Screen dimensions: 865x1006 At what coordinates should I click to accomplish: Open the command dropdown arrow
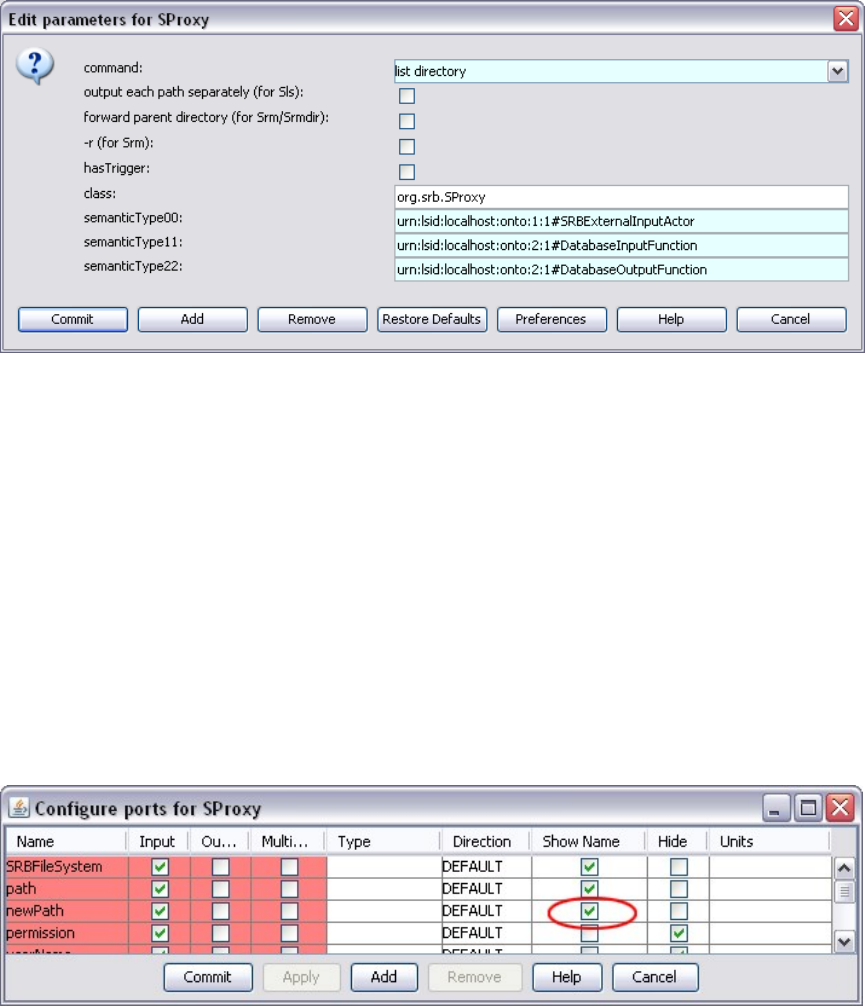(837, 71)
